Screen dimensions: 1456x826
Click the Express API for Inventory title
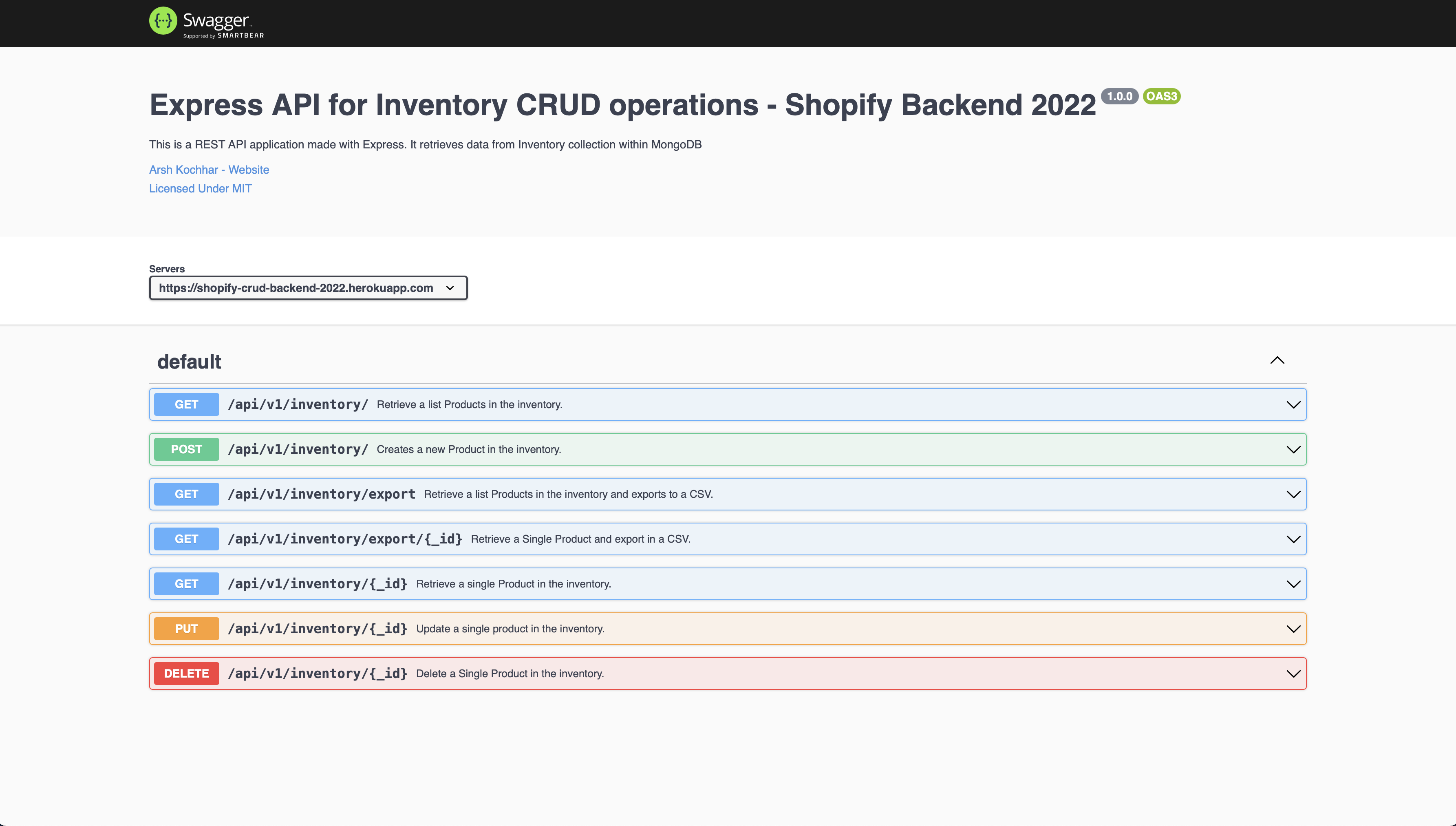pos(622,105)
